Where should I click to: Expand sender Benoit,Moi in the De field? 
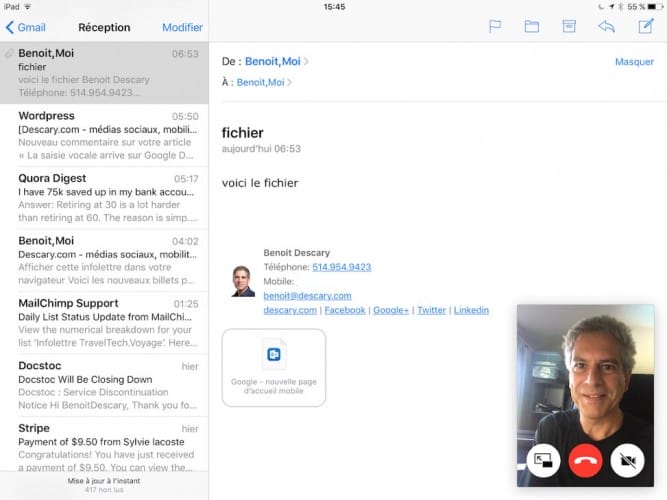[x=276, y=62]
